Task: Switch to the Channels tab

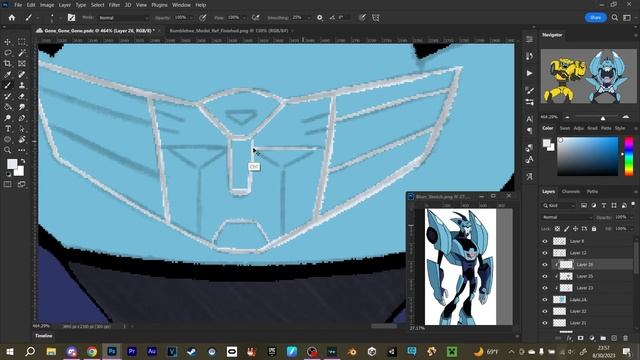Action: coord(571,191)
